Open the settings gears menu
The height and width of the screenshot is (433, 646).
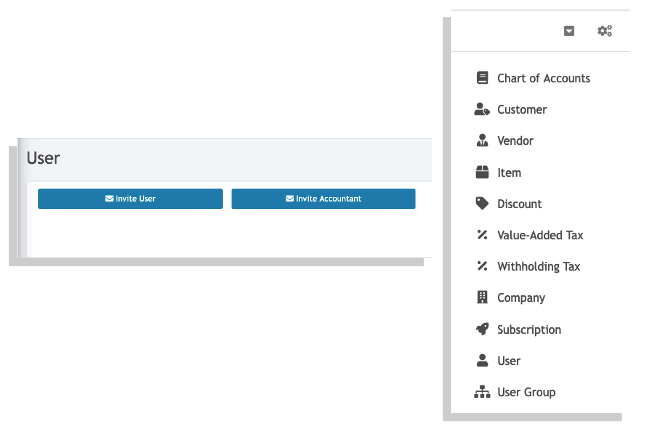[605, 31]
